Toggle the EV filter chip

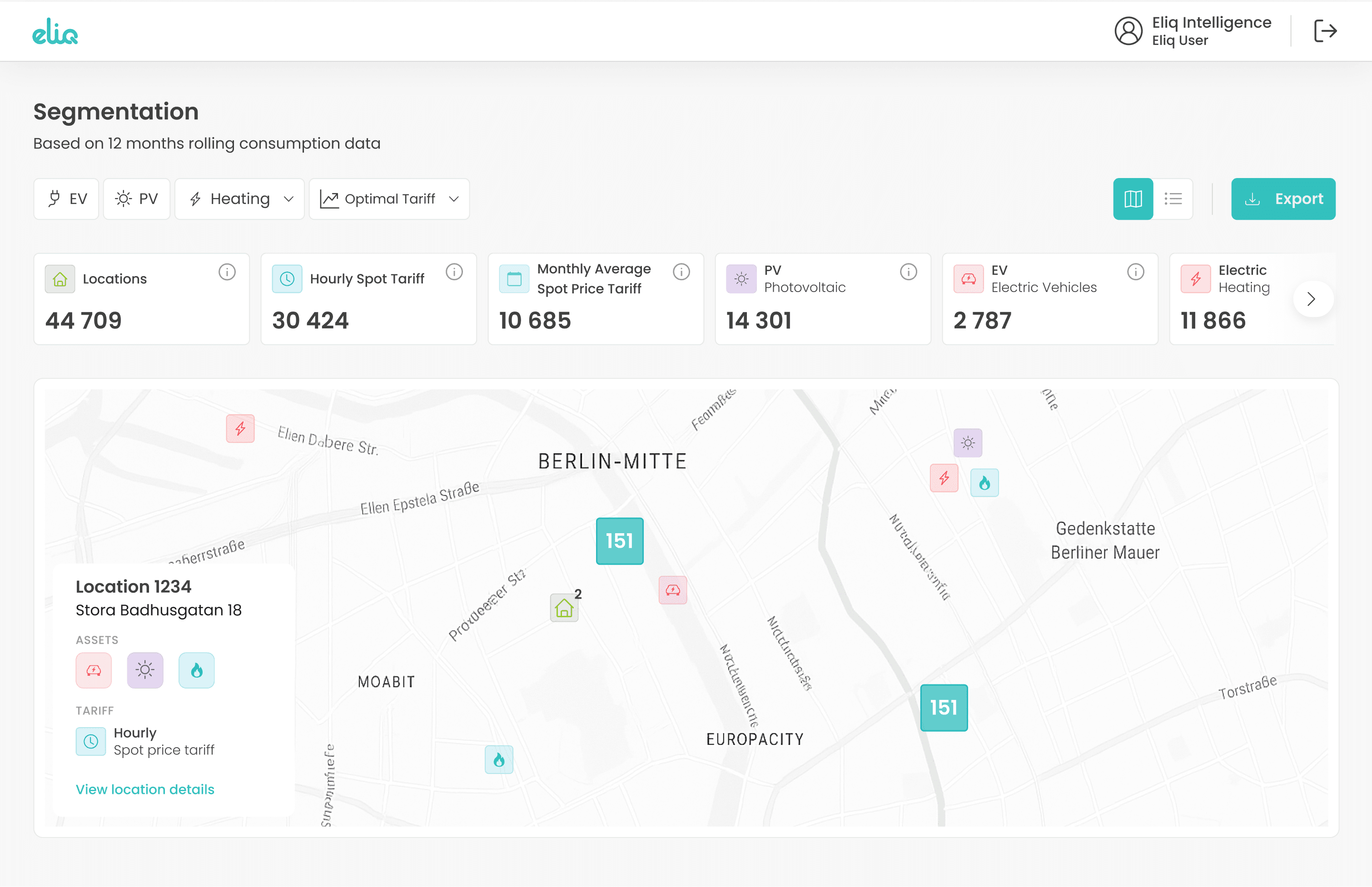click(x=67, y=199)
